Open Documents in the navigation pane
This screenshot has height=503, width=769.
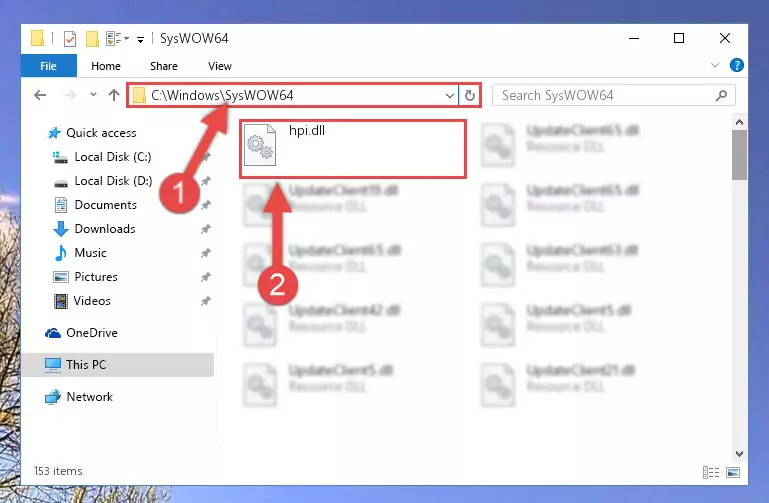click(x=105, y=205)
